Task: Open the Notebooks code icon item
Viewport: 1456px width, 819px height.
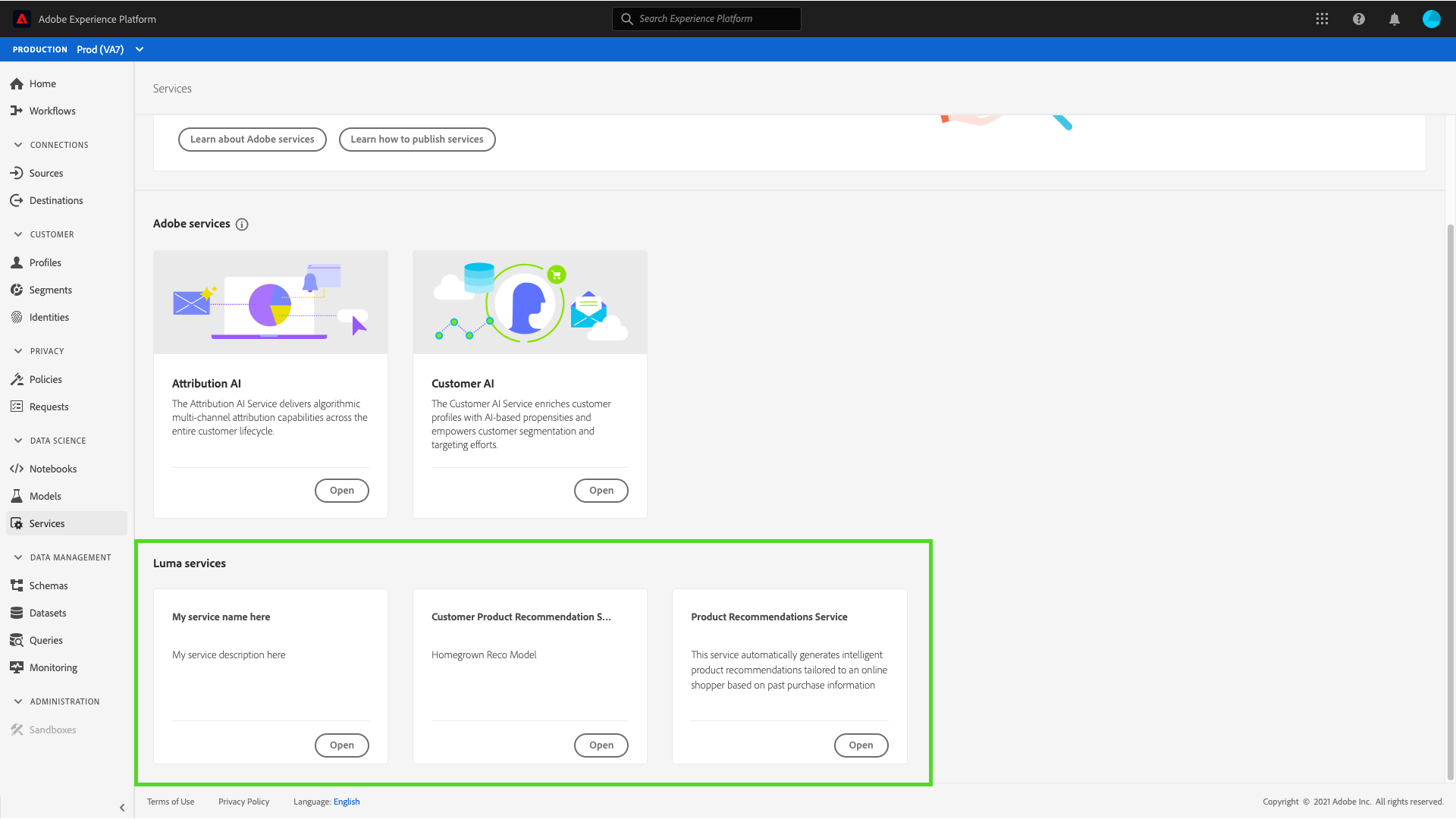Action: (x=17, y=469)
